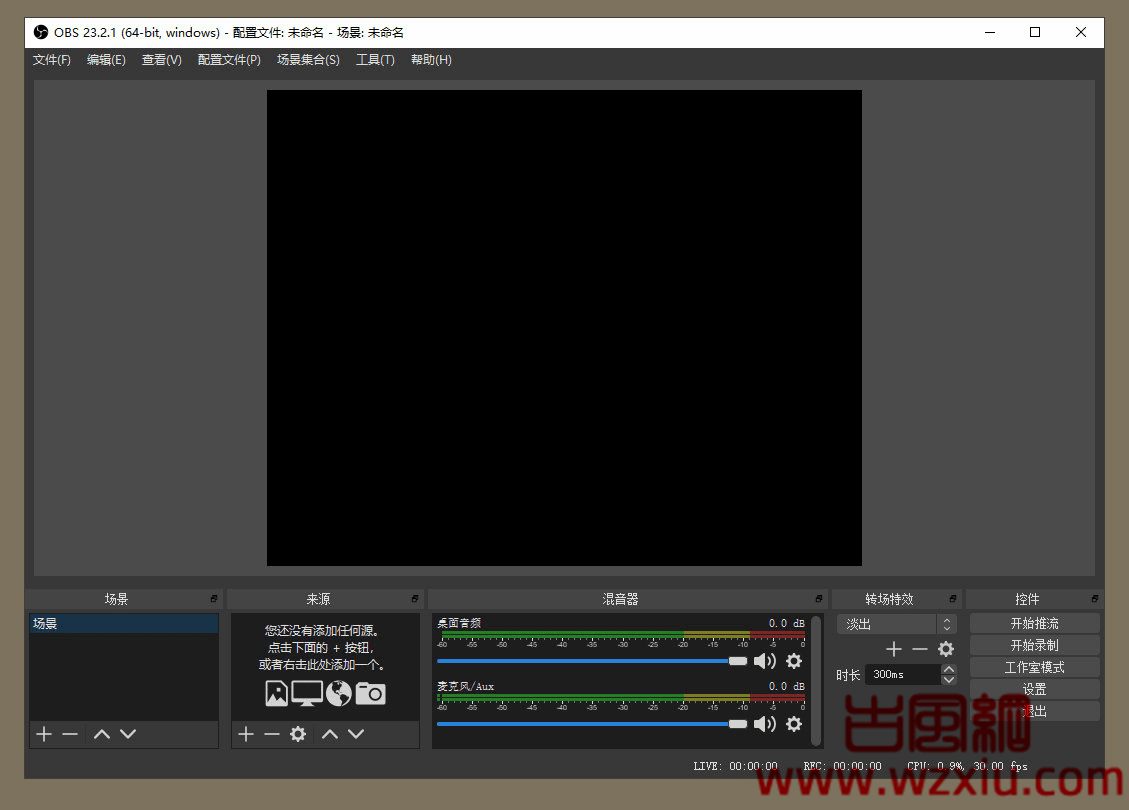Click the camera source icon
The height and width of the screenshot is (810, 1129).
coord(370,693)
